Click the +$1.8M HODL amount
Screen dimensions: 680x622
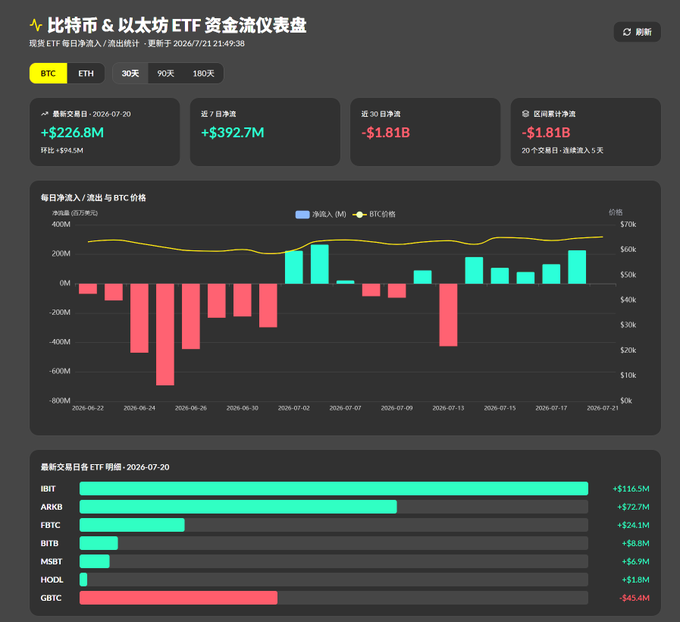click(x=635, y=580)
